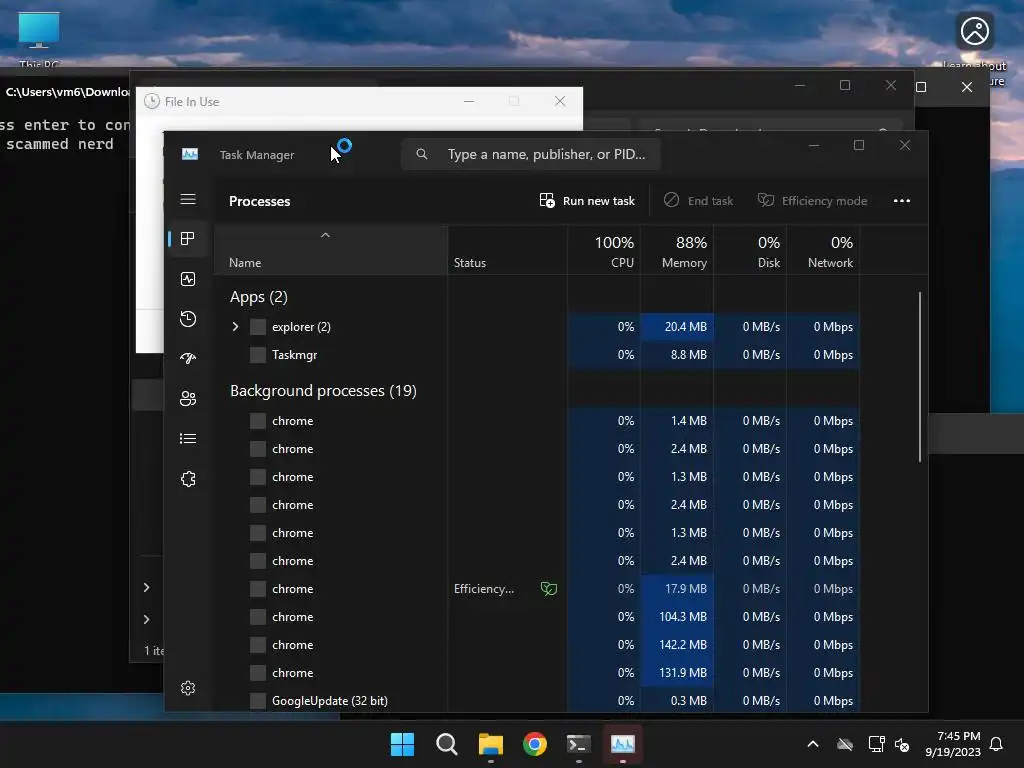
Task: Focus the Task Manager search field
Action: [531, 154]
